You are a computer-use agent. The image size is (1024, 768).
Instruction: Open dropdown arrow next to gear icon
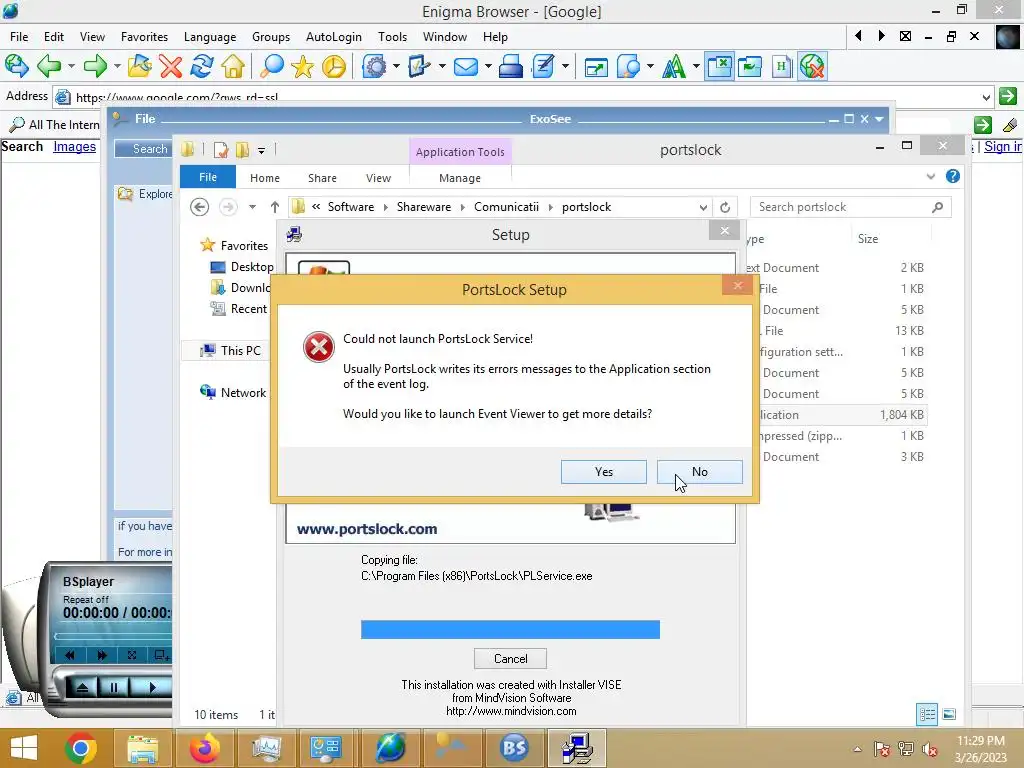click(396, 66)
